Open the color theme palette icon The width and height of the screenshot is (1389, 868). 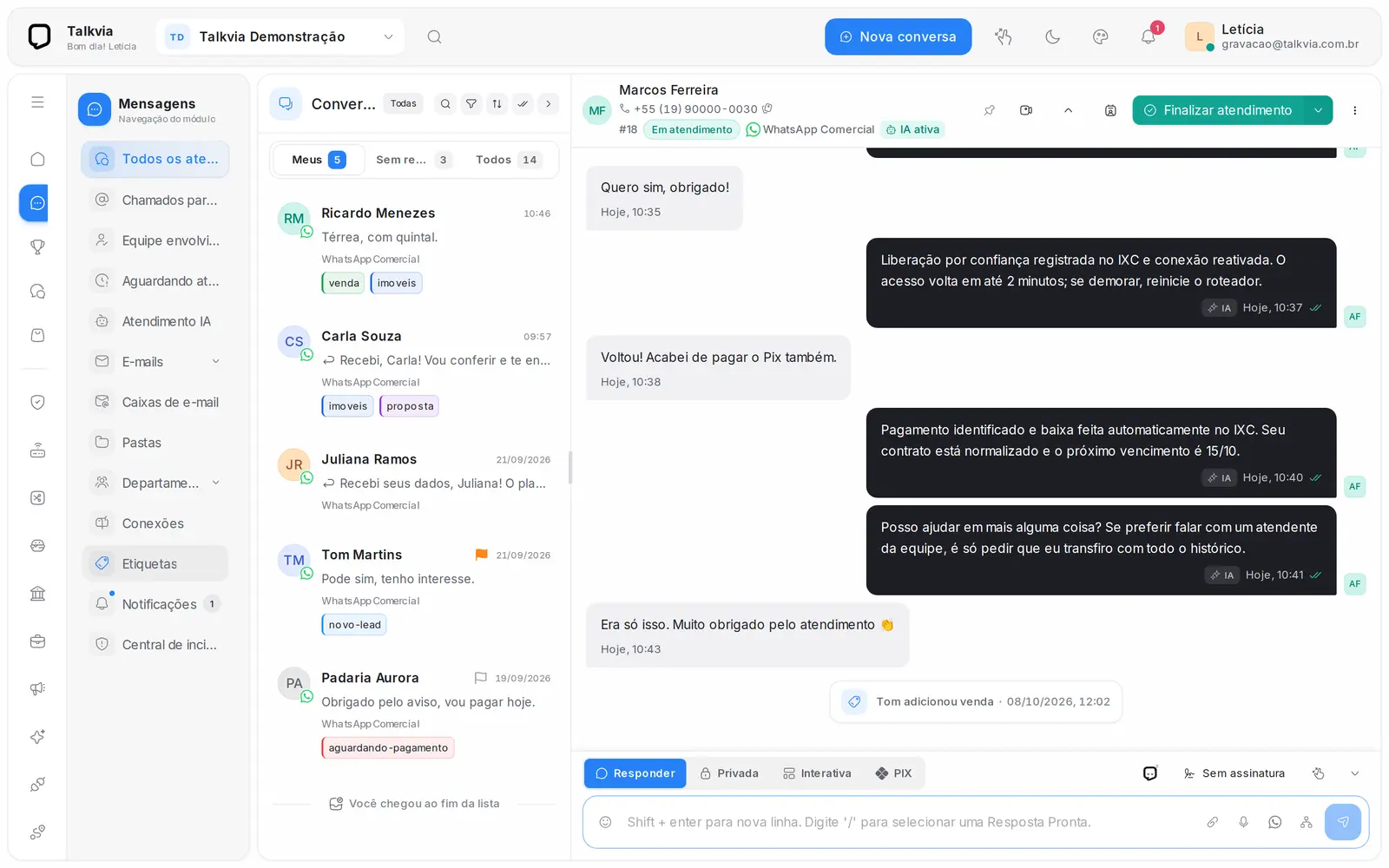click(x=1100, y=36)
